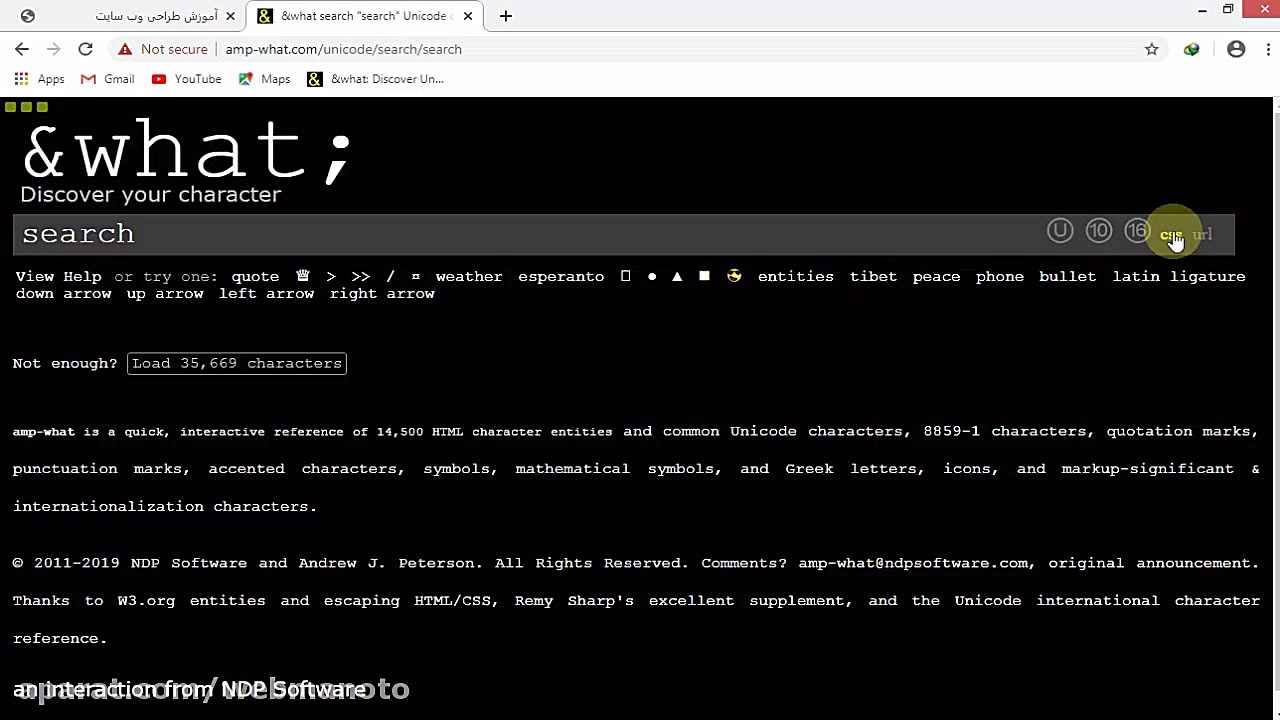Viewport: 1280px width, 720px height.
Task: Click the &what; site logo
Action: [188, 150]
